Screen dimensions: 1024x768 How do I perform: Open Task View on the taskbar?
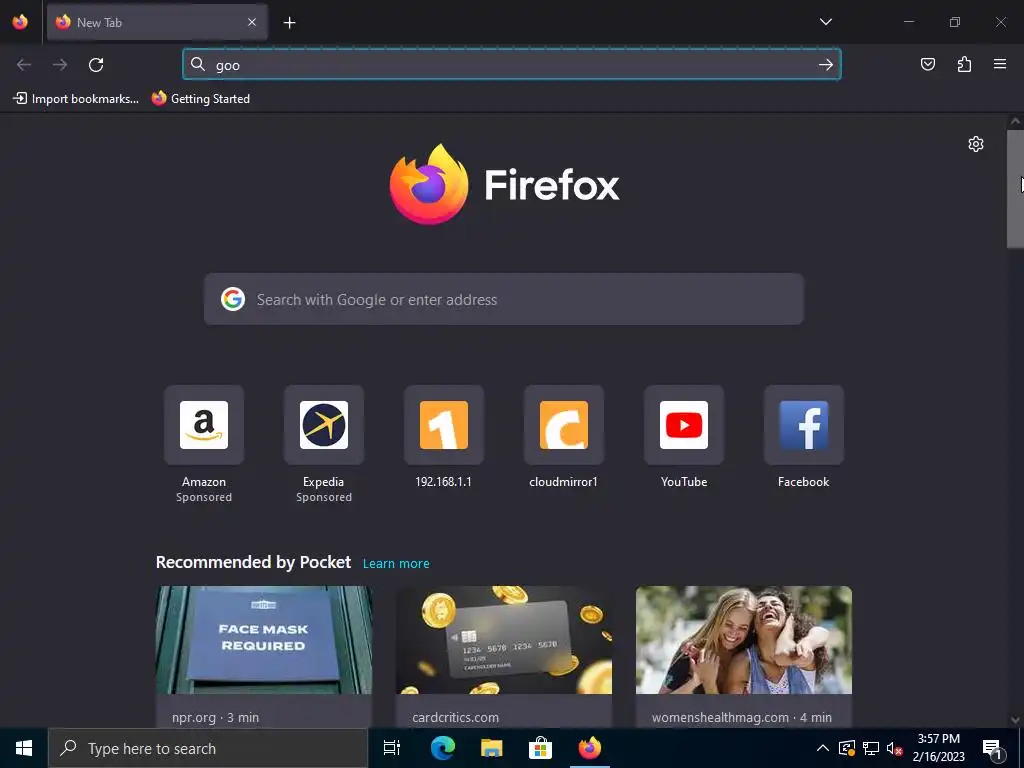pyautogui.click(x=392, y=748)
